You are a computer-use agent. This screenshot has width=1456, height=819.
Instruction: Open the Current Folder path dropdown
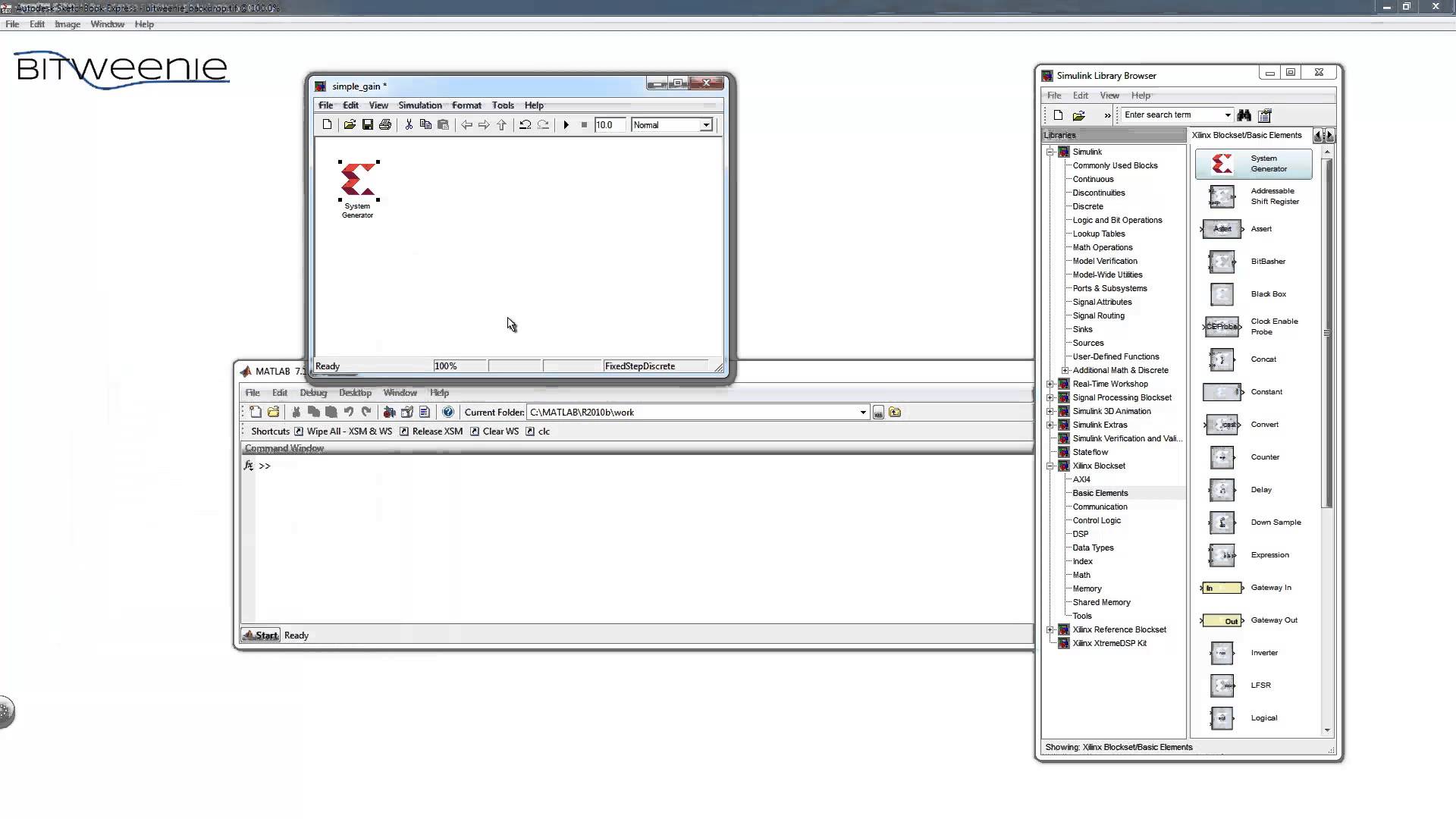861,412
